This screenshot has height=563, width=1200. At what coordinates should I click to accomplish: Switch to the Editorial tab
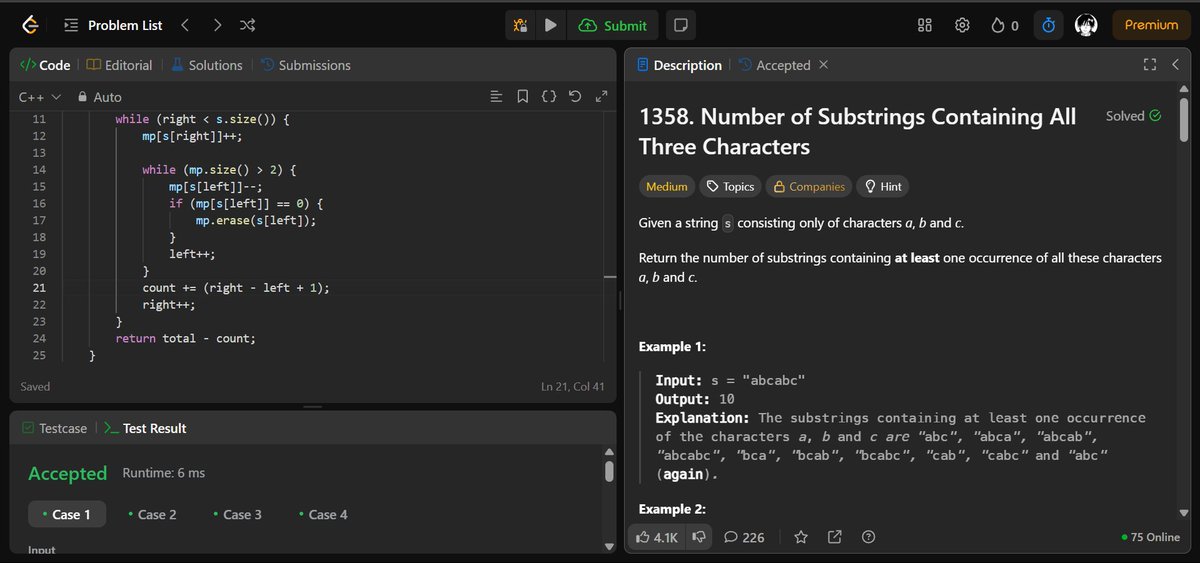(x=119, y=65)
